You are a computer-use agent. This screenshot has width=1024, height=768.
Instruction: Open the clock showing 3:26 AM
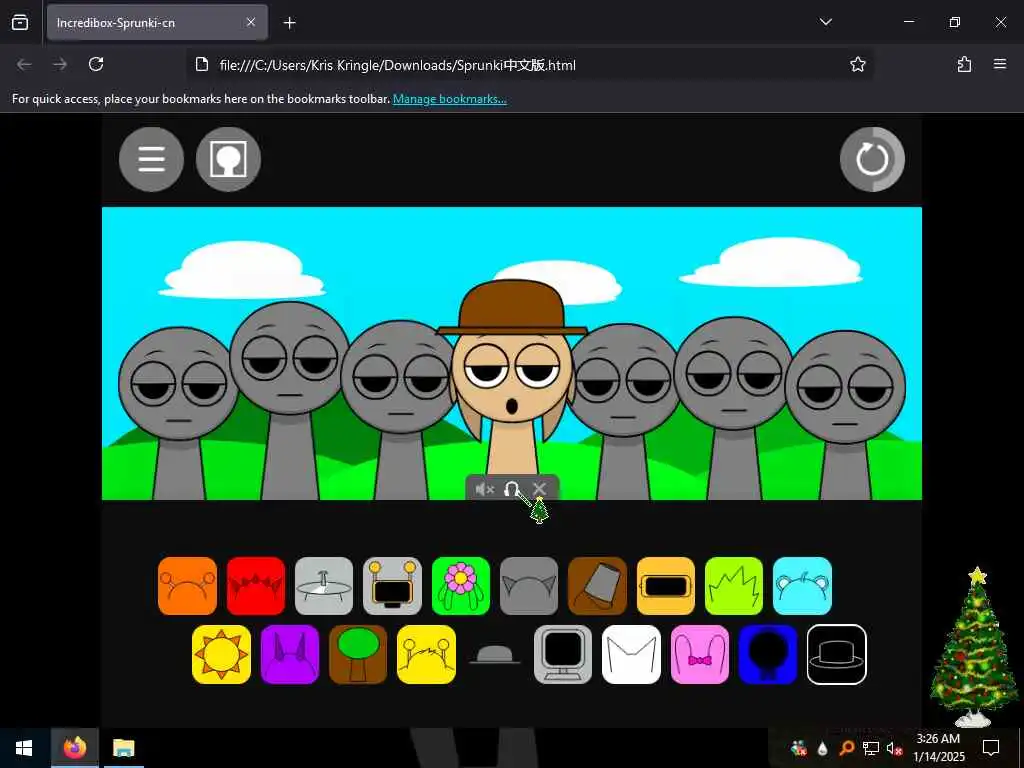pos(938,748)
